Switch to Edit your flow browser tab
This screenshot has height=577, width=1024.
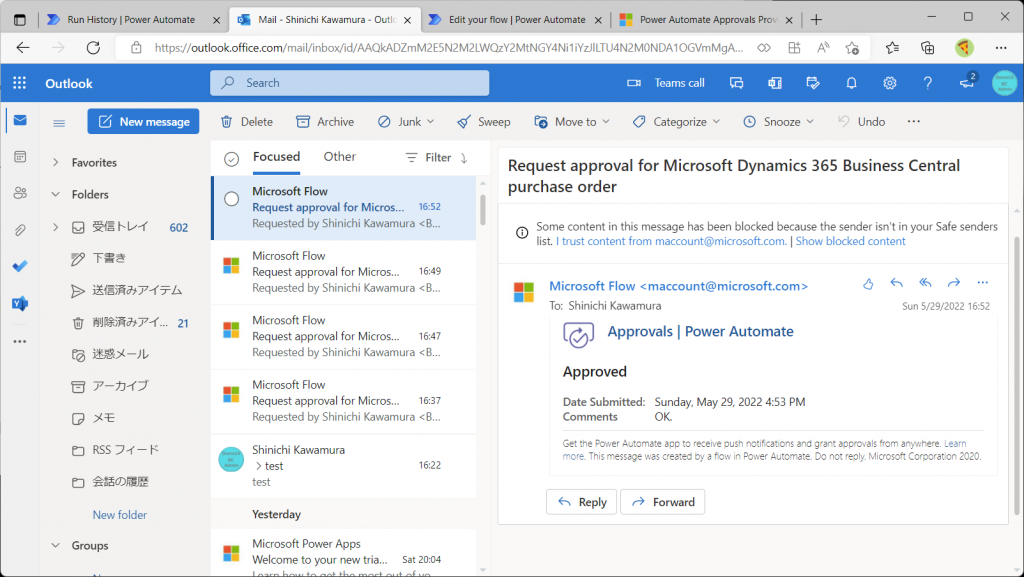point(515,20)
